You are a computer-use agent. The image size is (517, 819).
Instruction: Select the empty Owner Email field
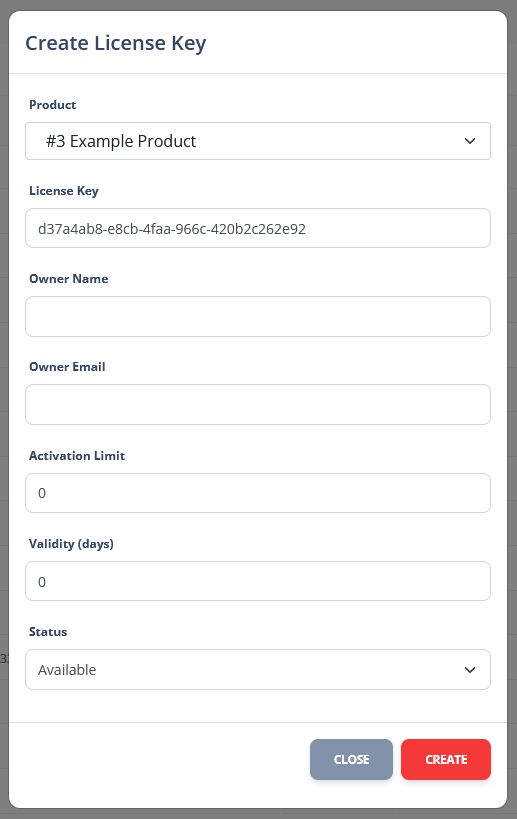[x=258, y=405]
